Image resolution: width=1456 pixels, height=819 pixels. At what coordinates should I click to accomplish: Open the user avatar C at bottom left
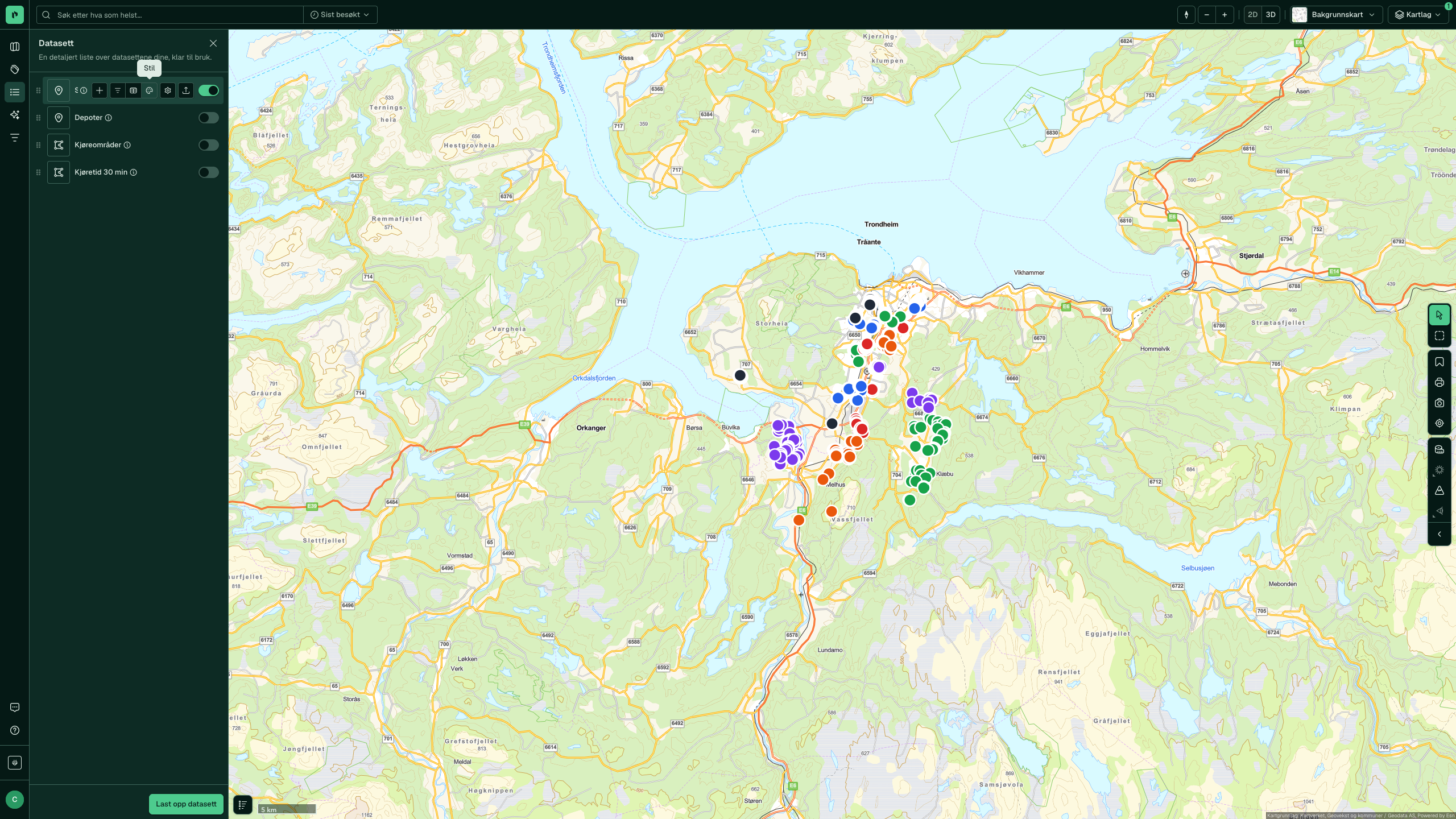(15, 800)
